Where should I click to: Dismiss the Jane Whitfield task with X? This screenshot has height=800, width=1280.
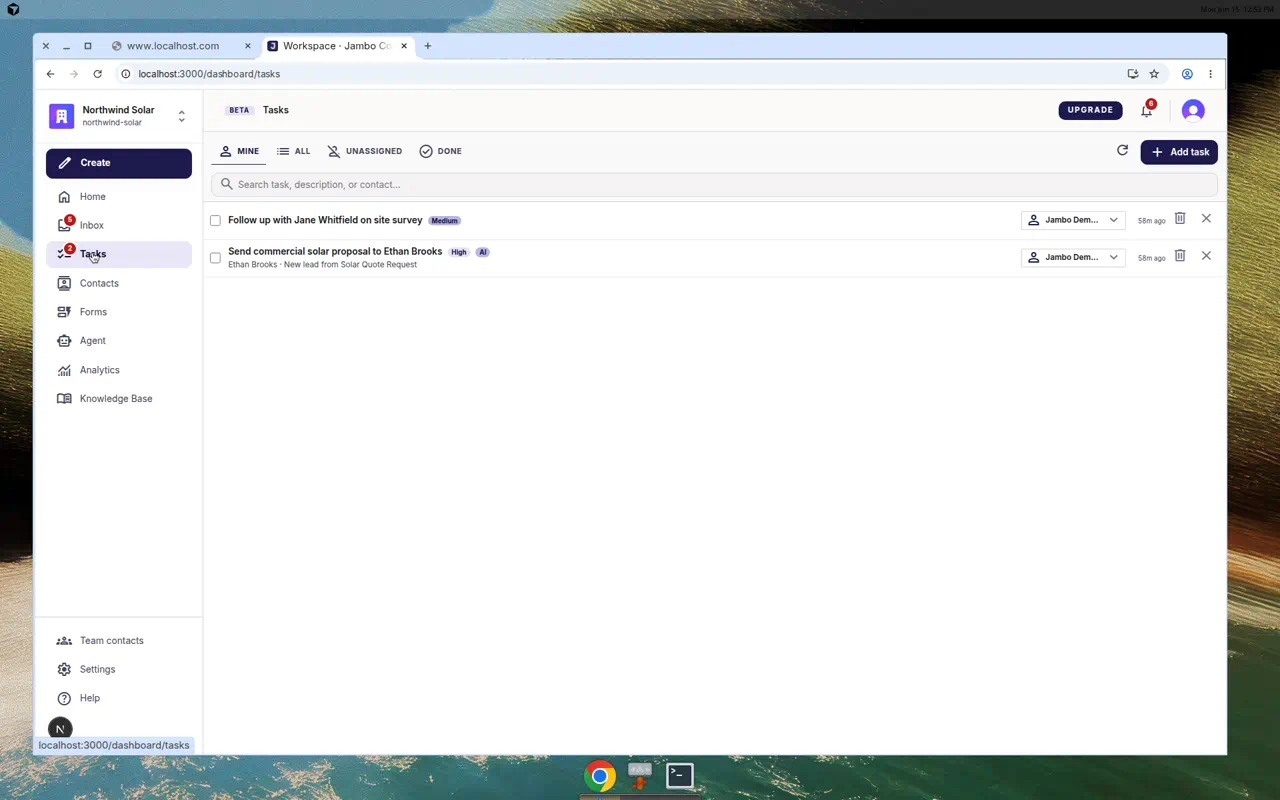coord(1206,219)
